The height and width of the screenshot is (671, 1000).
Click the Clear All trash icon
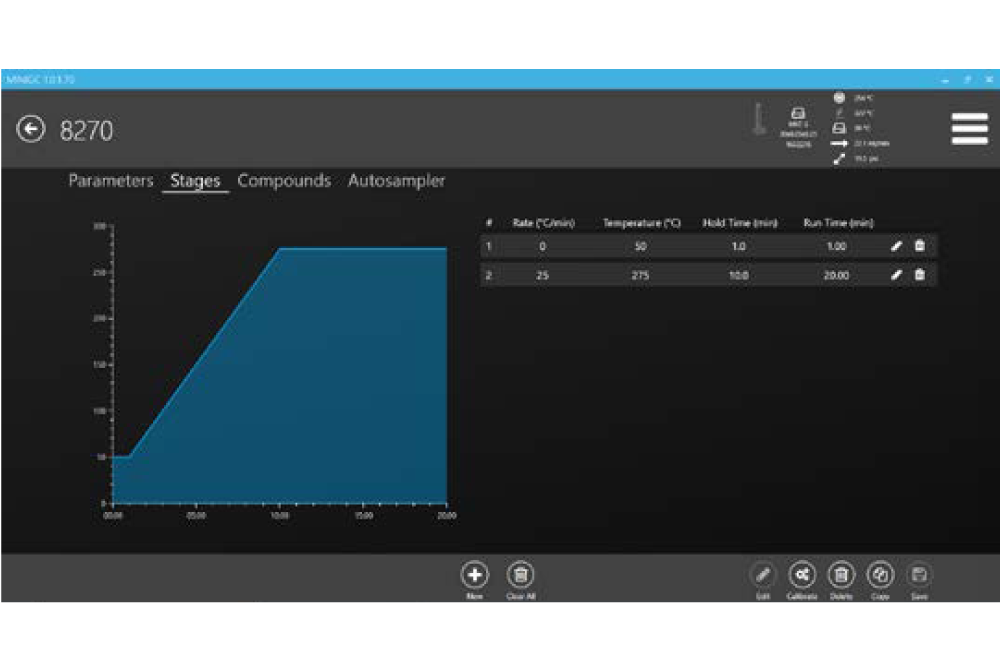(x=520, y=575)
